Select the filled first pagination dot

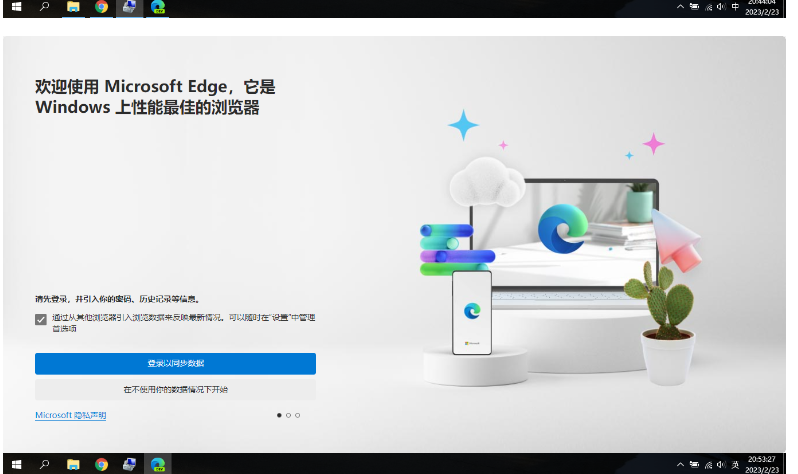point(279,415)
